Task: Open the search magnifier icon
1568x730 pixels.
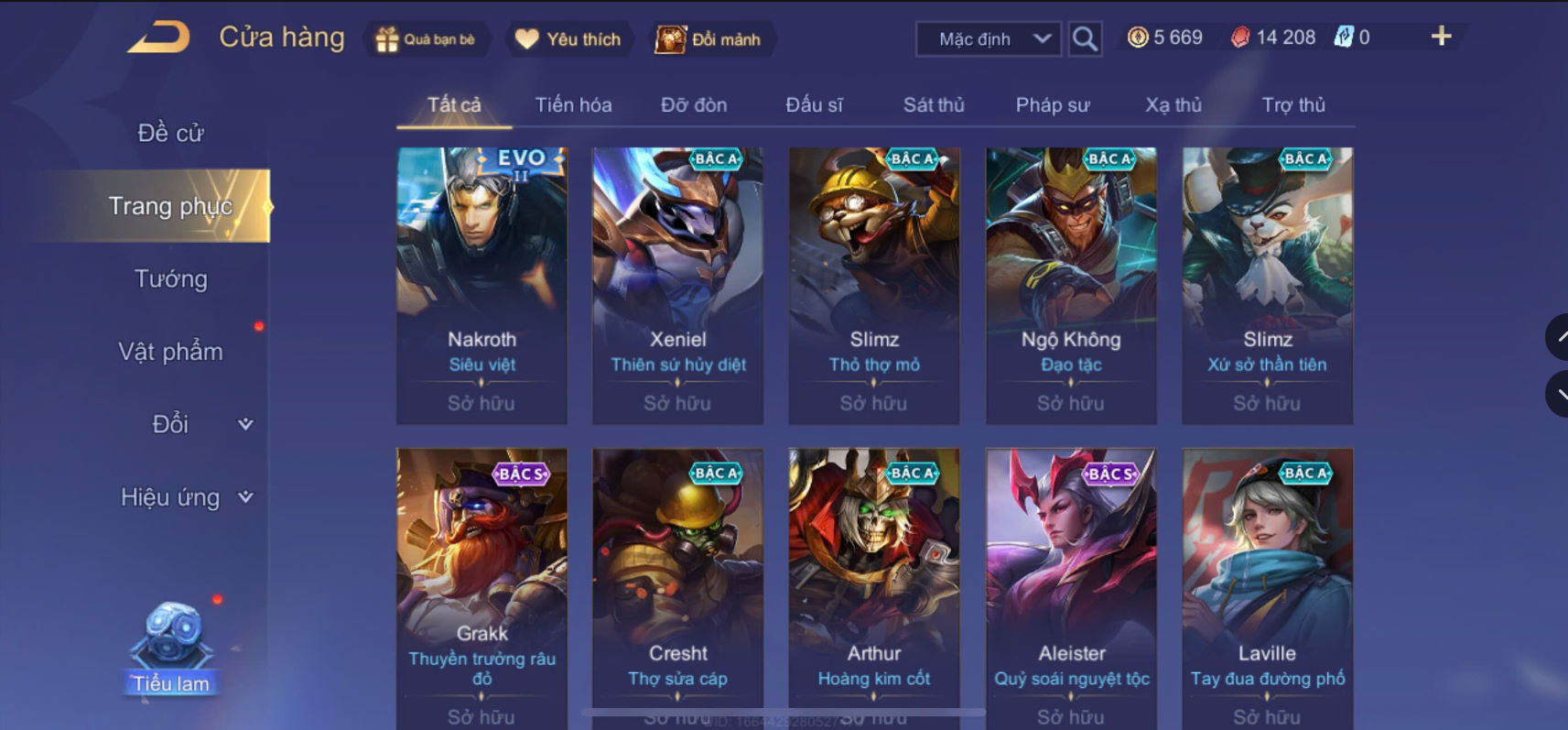Action: [x=1085, y=39]
